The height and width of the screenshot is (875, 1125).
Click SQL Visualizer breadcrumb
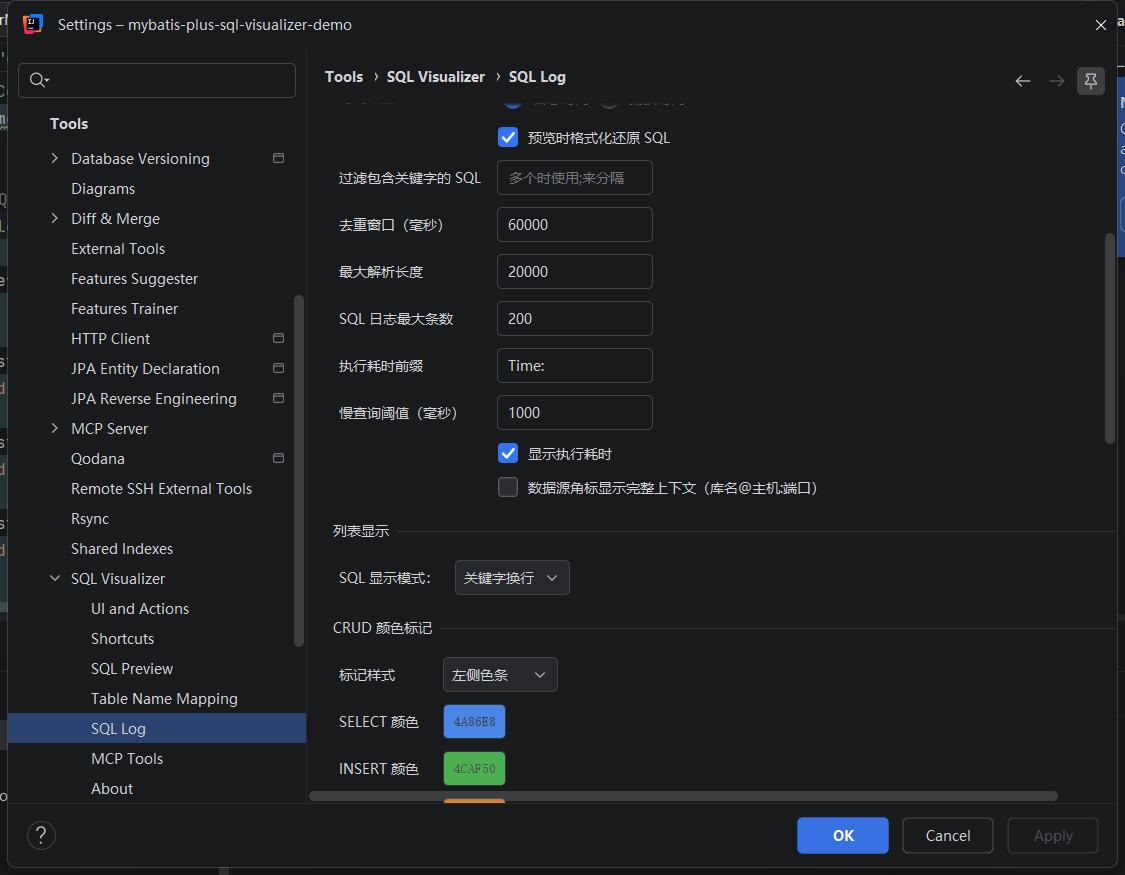pyautogui.click(x=436, y=77)
